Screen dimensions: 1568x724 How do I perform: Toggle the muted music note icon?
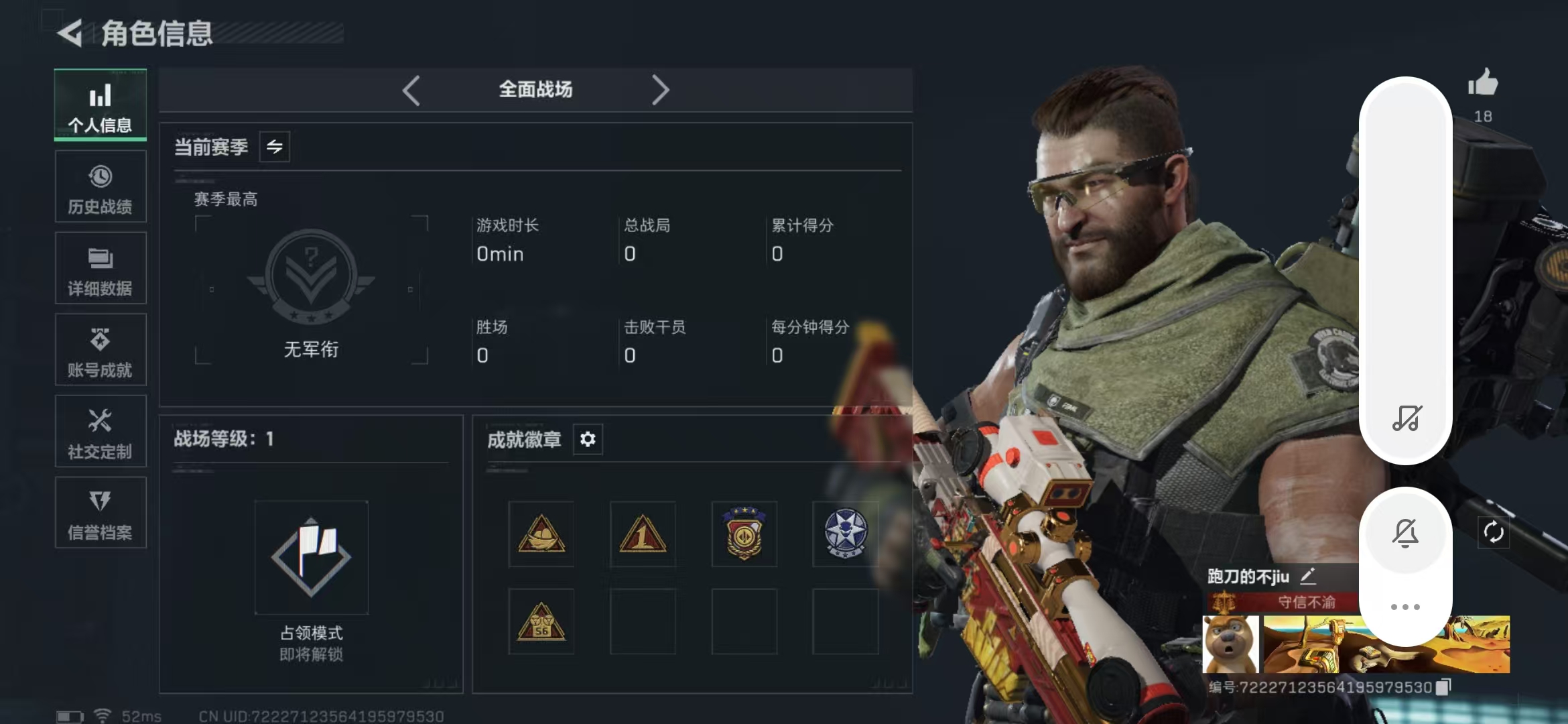(x=1407, y=418)
